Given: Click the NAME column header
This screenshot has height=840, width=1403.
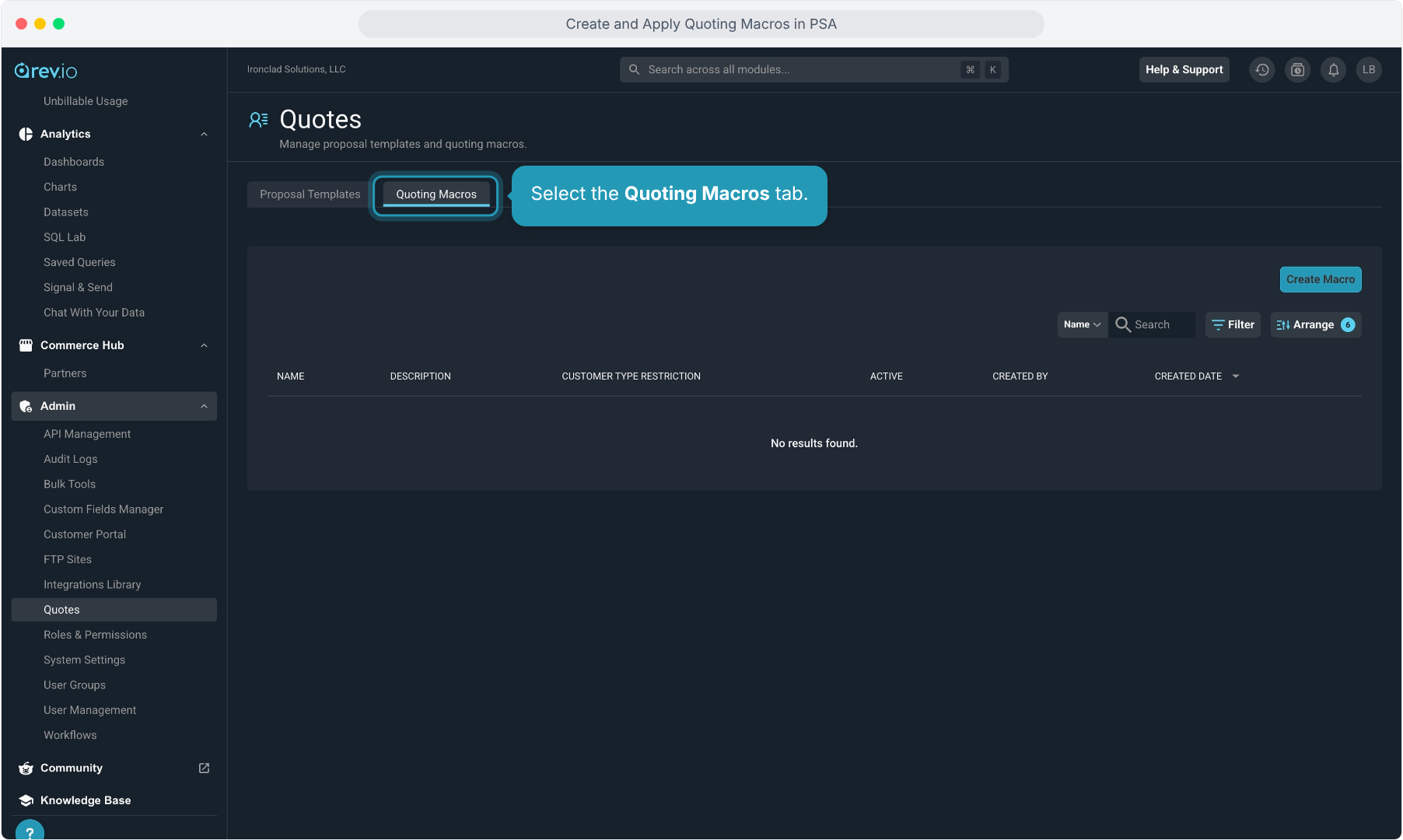Looking at the screenshot, I should click(291, 376).
